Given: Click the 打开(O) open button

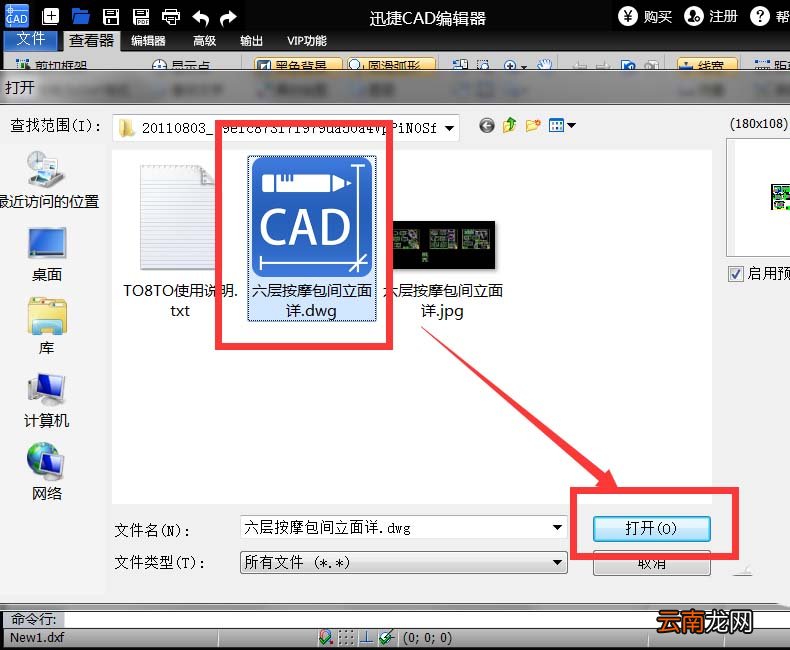Looking at the screenshot, I should 651,529.
